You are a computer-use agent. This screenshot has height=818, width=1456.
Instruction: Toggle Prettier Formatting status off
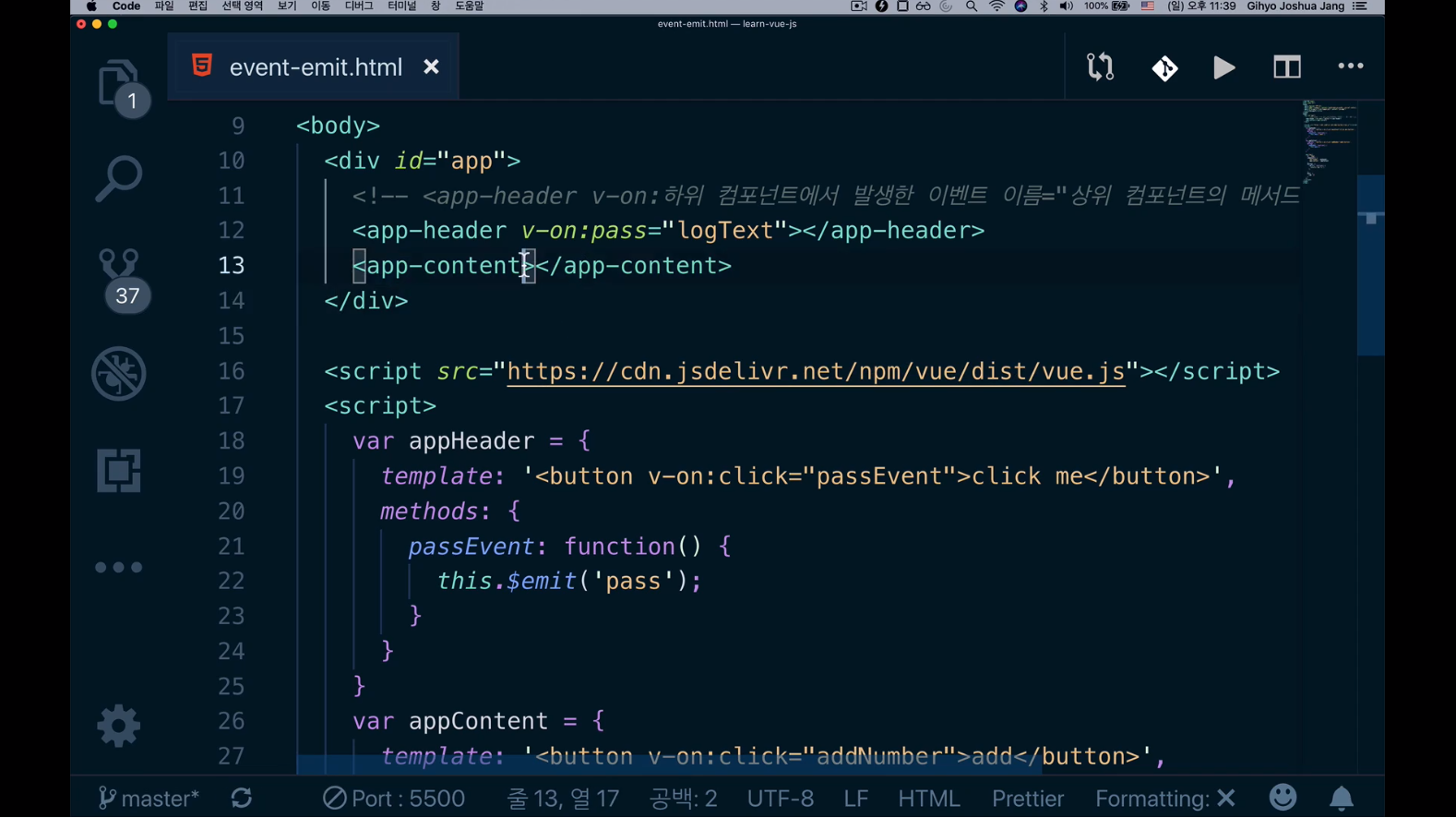tap(1164, 799)
